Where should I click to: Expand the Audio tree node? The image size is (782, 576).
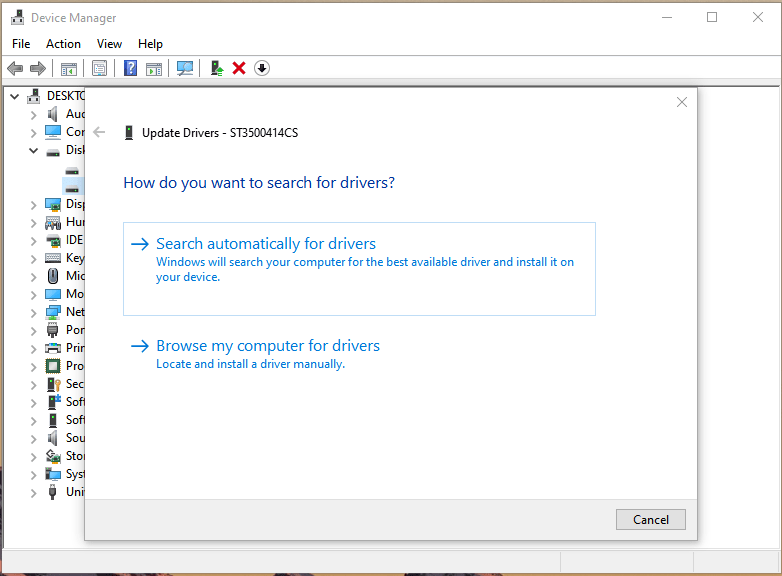33,115
